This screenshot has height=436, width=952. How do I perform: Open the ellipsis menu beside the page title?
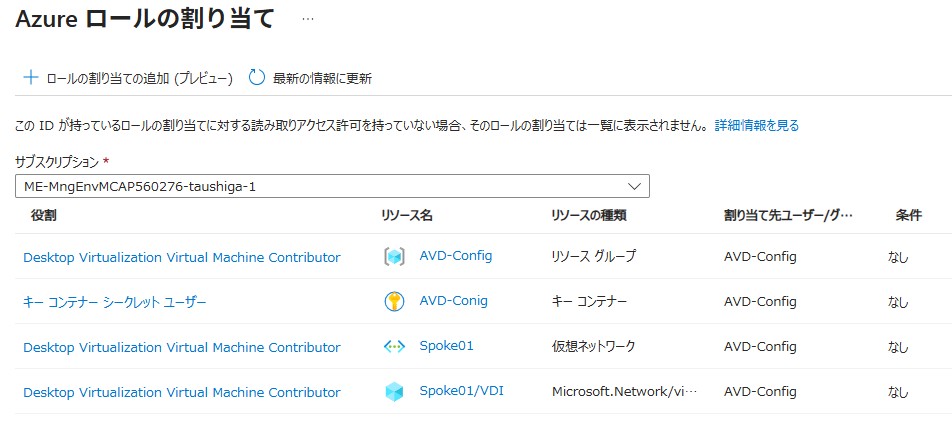click(307, 19)
